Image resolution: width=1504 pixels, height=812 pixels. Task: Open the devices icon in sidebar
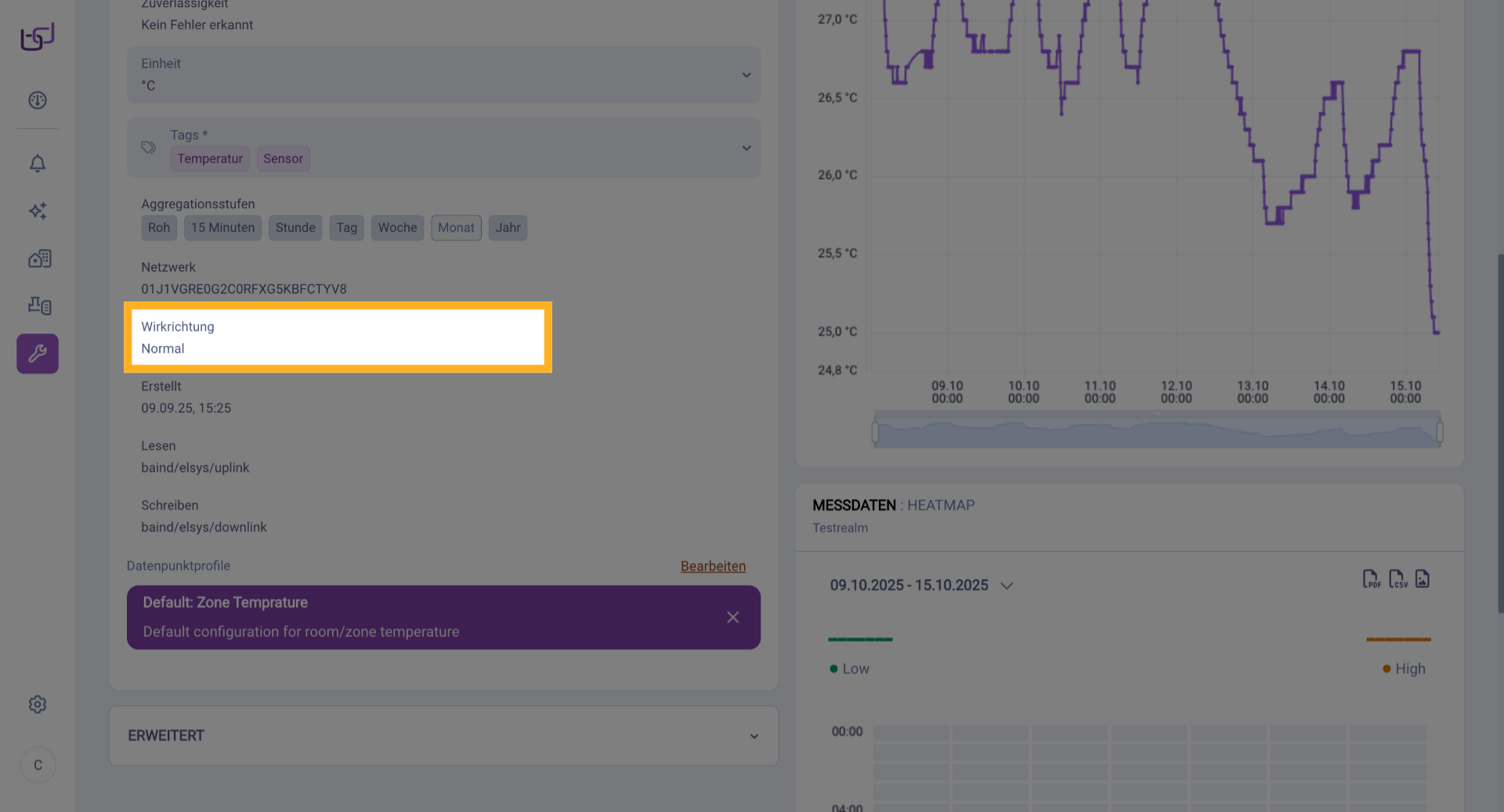click(38, 305)
